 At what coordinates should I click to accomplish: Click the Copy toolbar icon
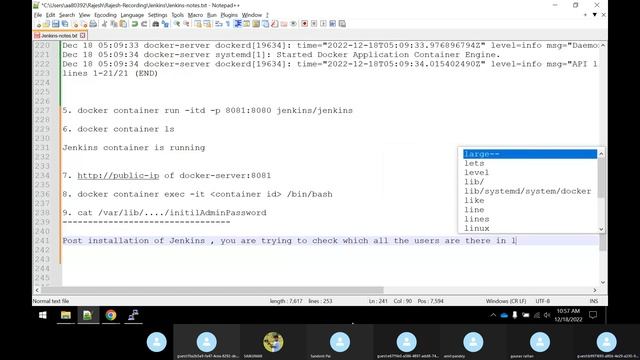click(114, 24)
